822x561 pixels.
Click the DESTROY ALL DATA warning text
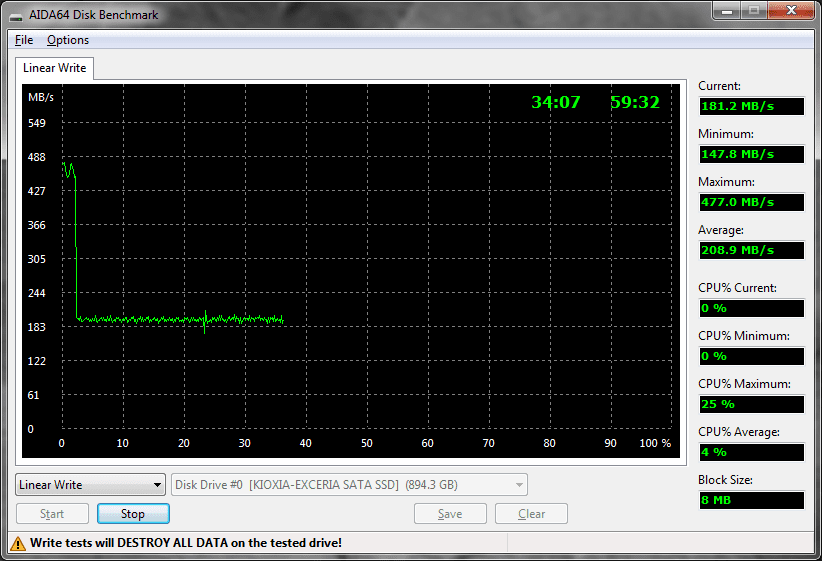pyautogui.click(x=186, y=543)
